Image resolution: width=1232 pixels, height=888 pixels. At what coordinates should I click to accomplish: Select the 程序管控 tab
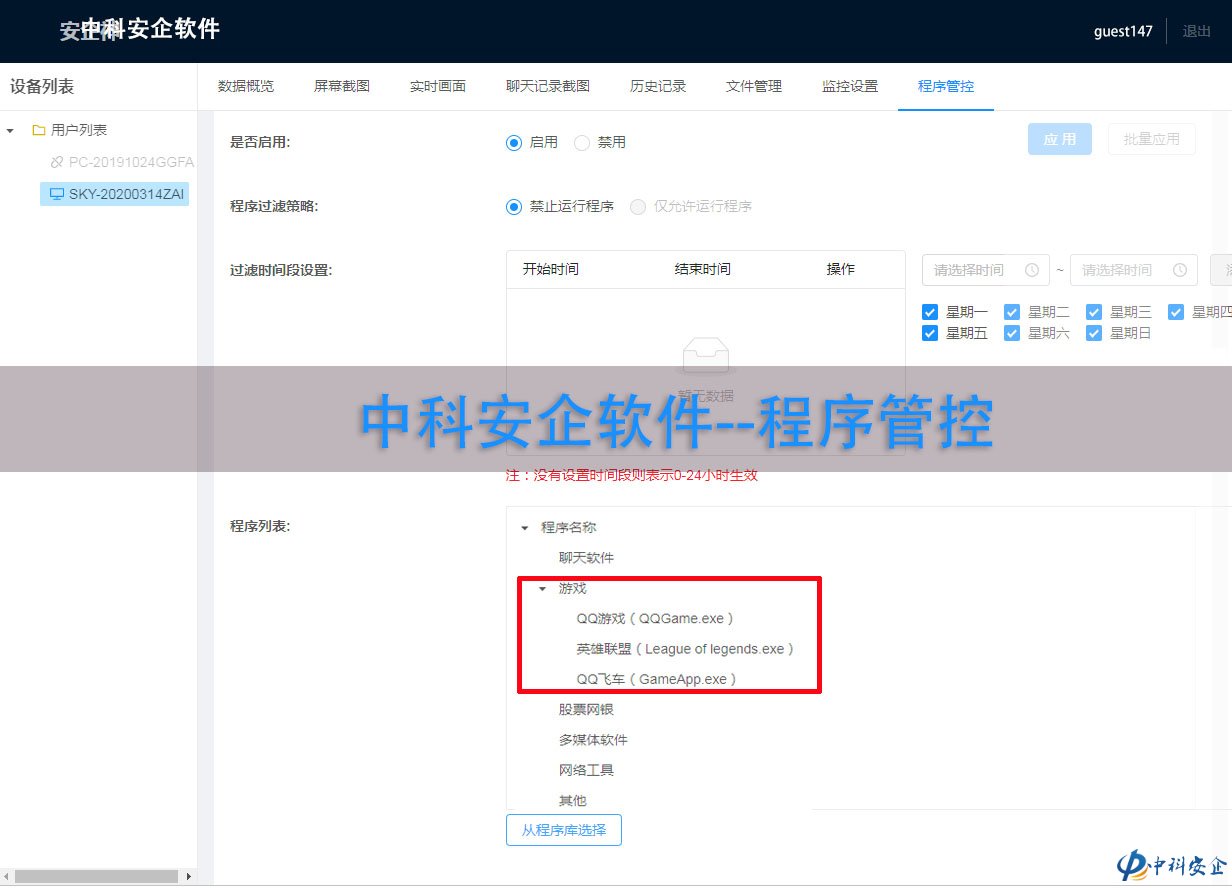click(x=946, y=86)
